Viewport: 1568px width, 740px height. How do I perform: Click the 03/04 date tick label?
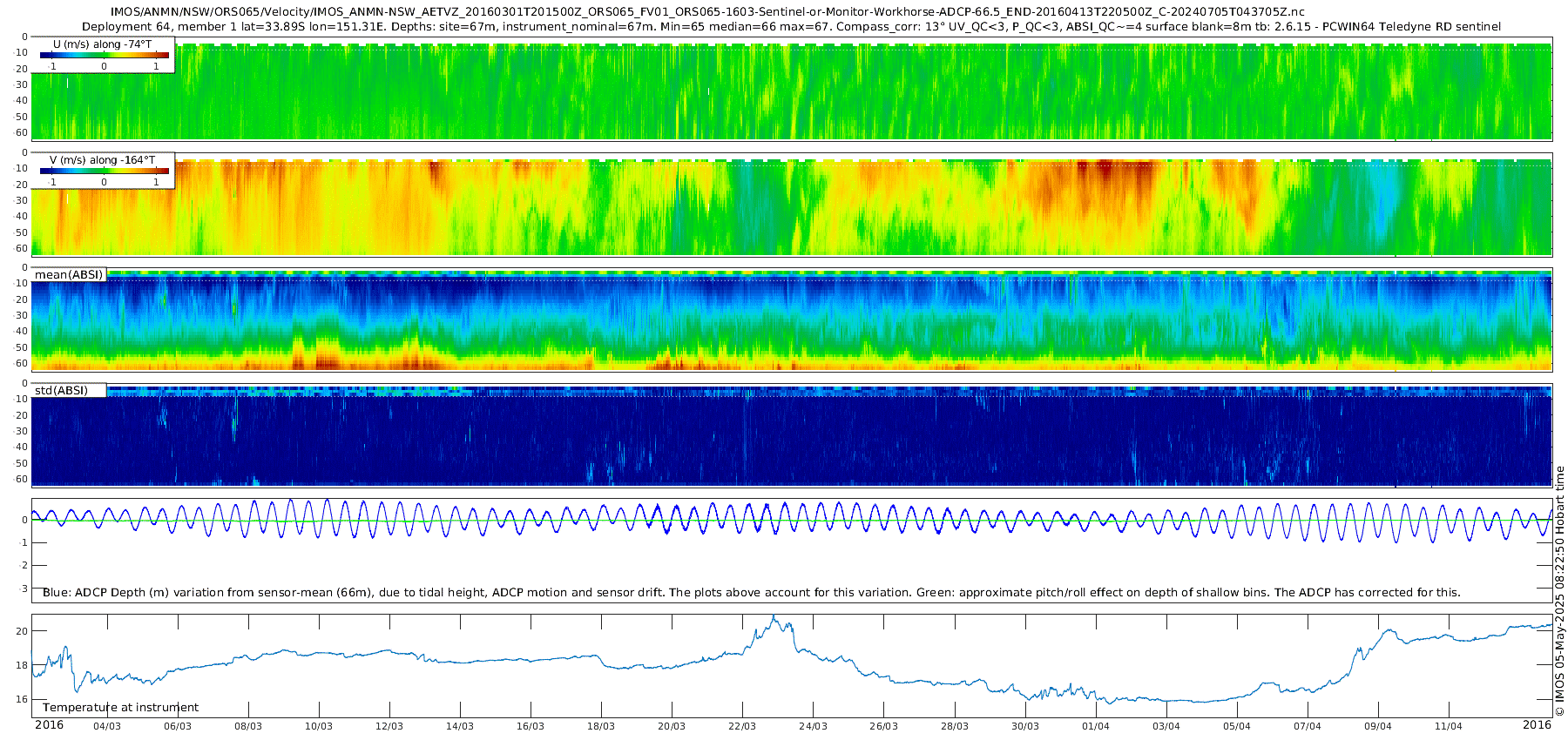(x=1166, y=726)
